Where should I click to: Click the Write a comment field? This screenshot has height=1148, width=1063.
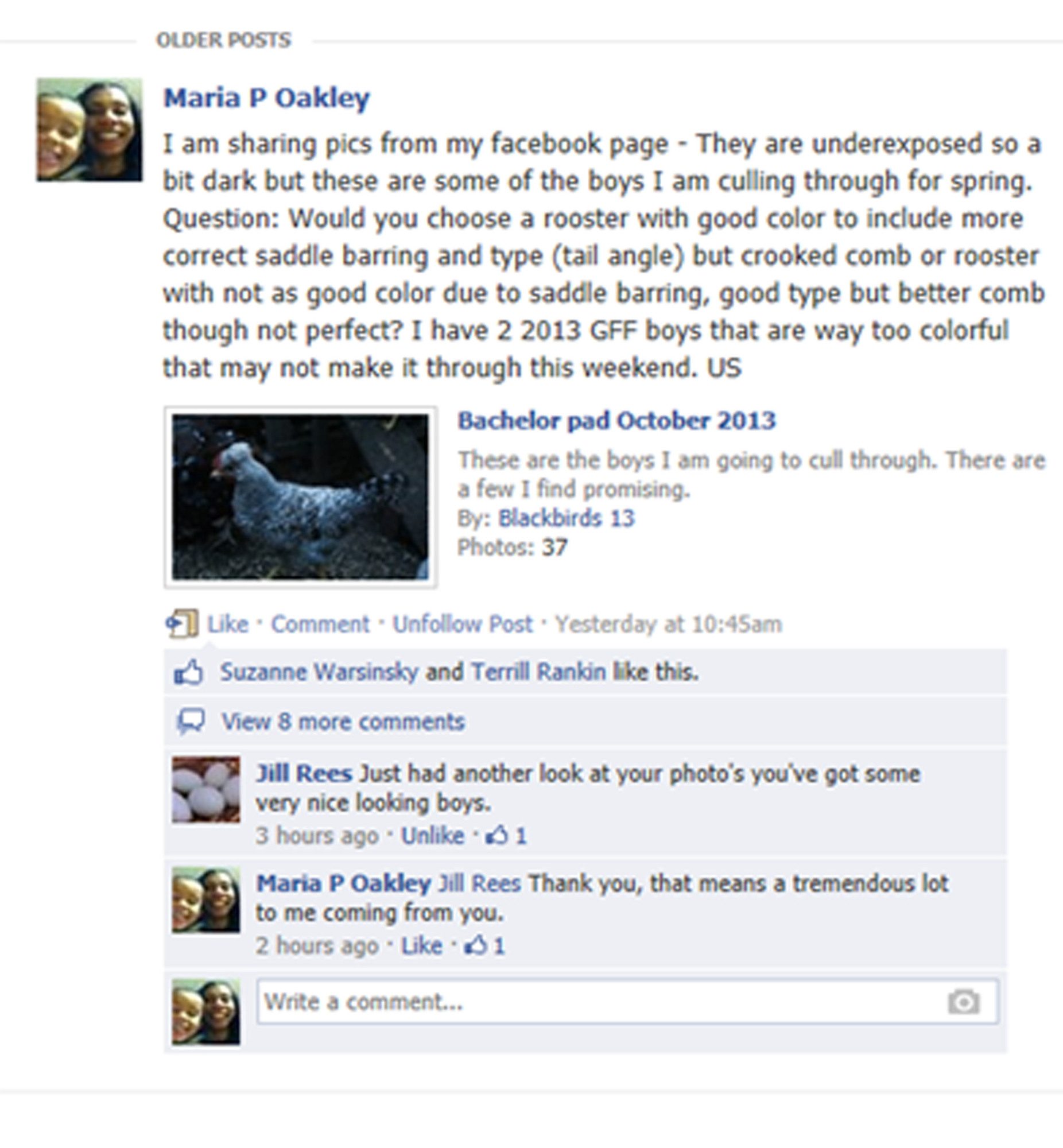pos(627,1002)
